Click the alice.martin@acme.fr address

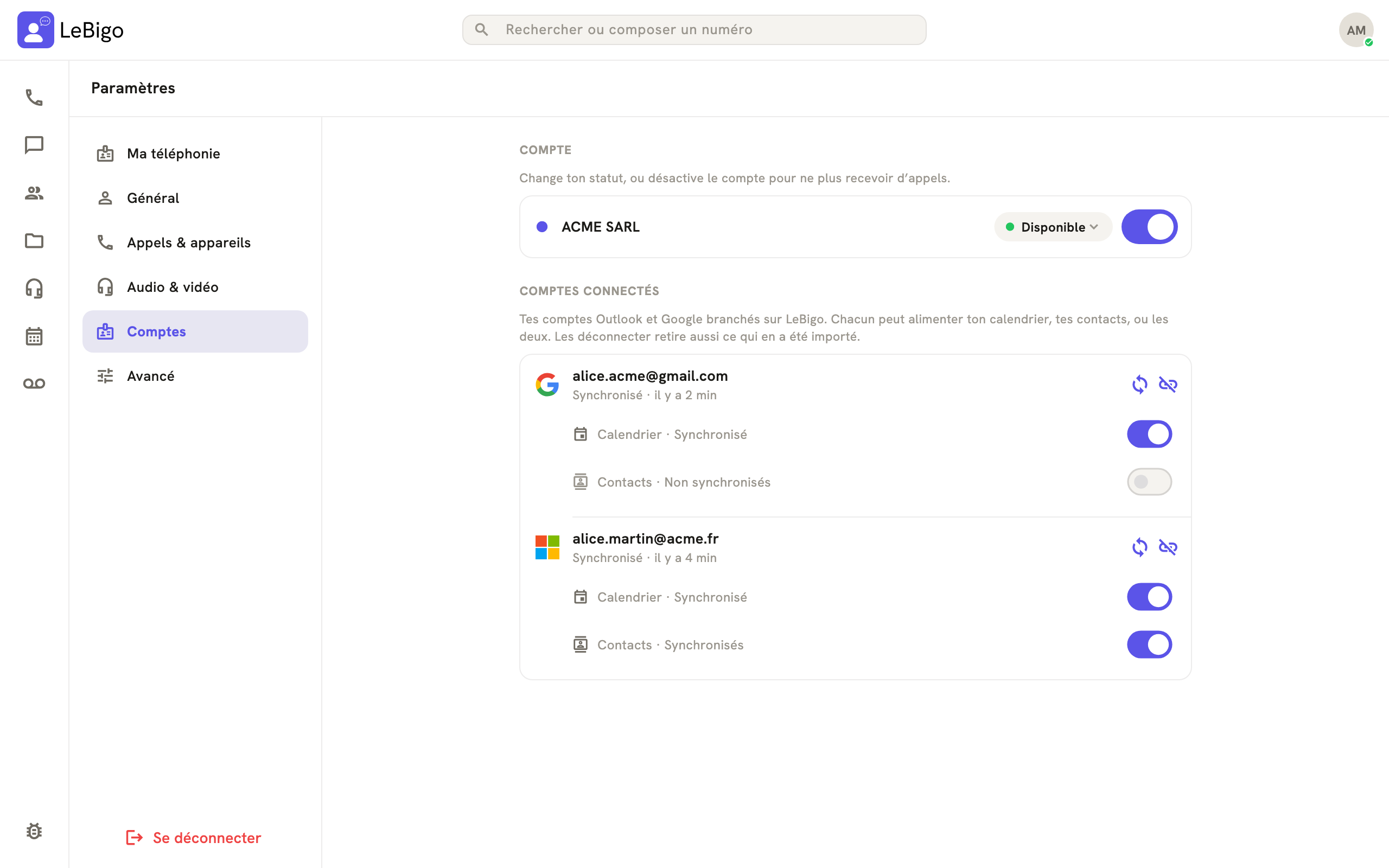click(x=645, y=539)
